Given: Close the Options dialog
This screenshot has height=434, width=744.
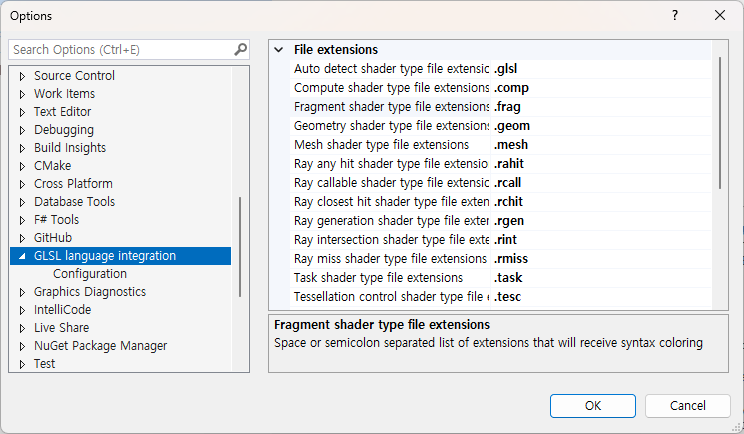Looking at the screenshot, I should tap(720, 15).
